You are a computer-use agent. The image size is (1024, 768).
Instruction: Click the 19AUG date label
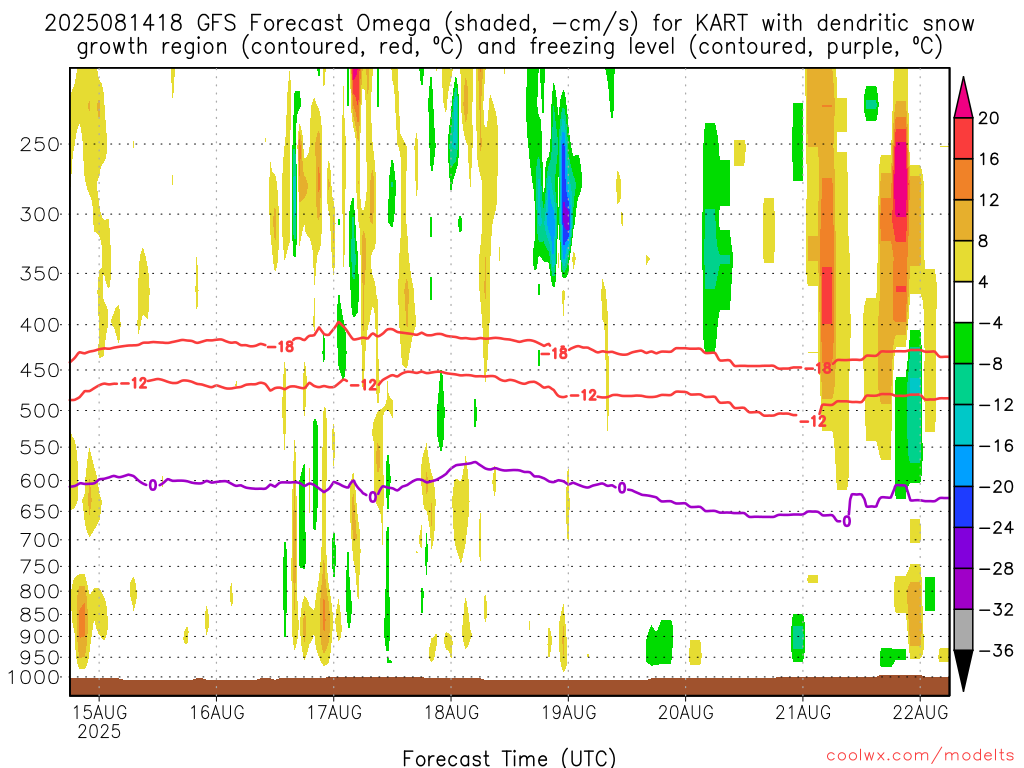click(x=568, y=712)
